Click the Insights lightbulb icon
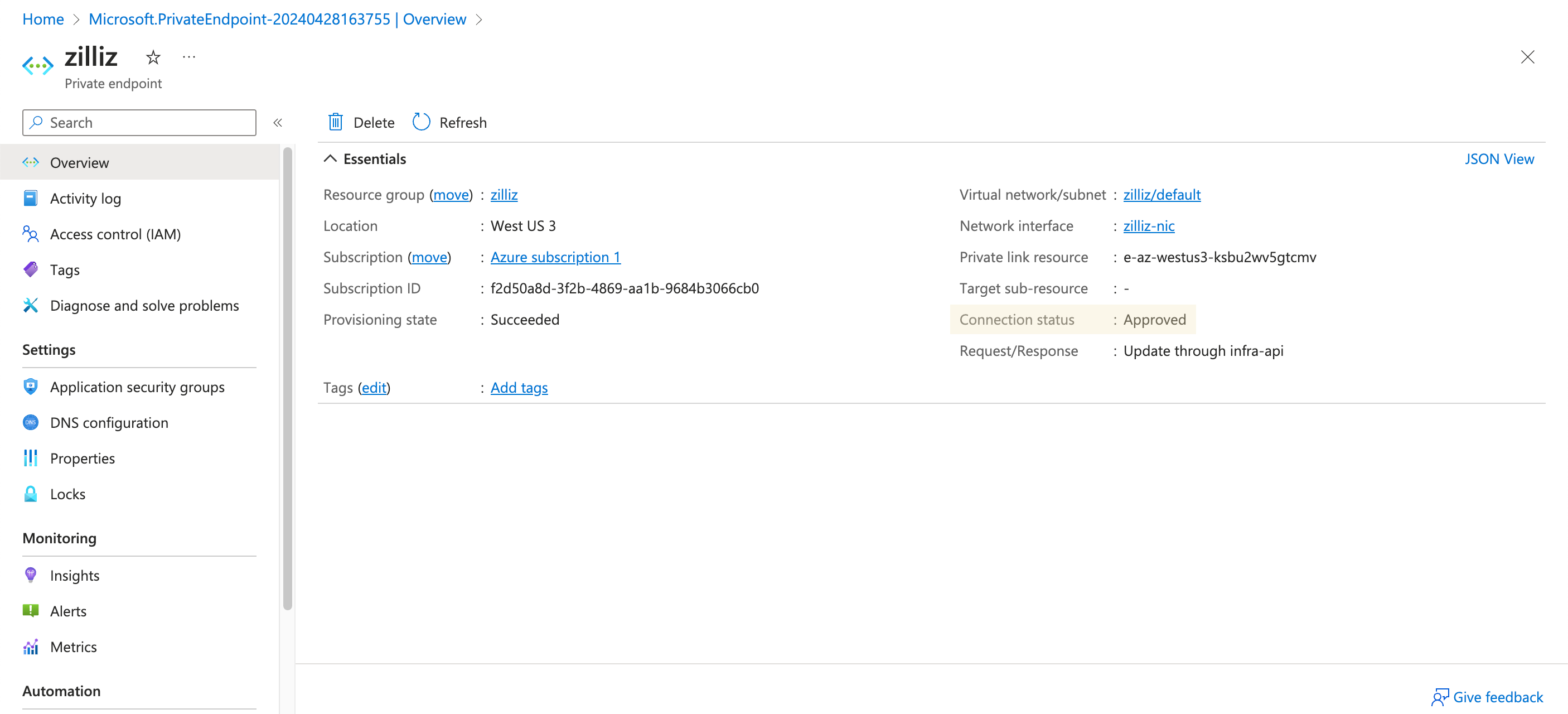Image resolution: width=1568 pixels, height=714 pixels. (x=31, y=575)
